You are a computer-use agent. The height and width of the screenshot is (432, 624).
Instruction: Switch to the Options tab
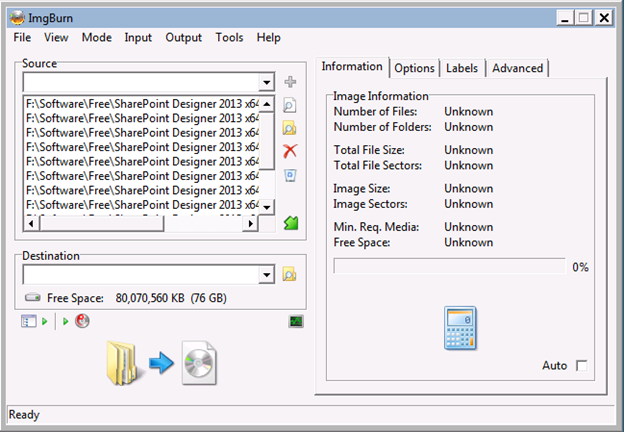[414, 68]
